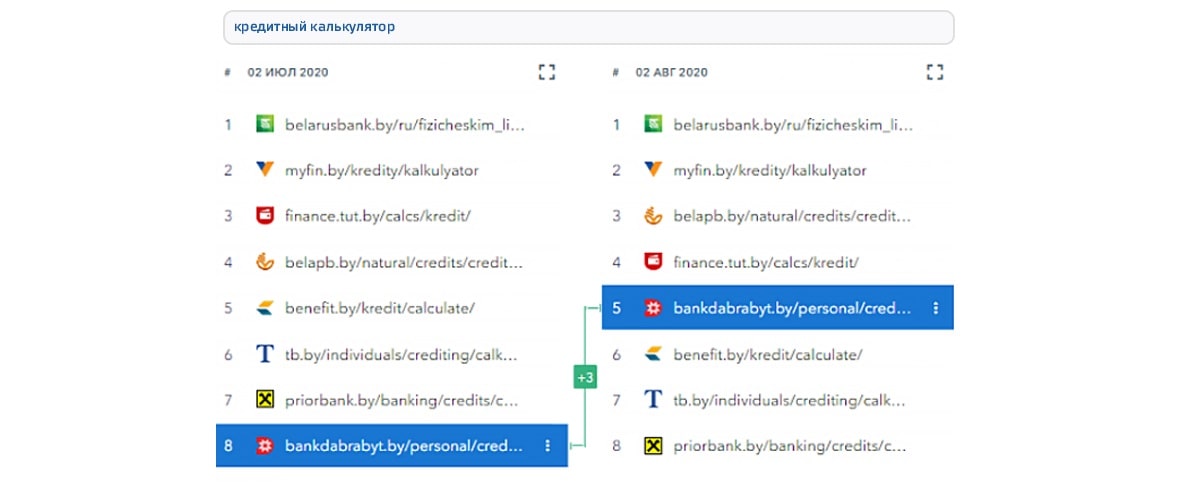The width and height of the screenshot is (1200, 485).
Task: Open benefit.by/kredit/calculate in August list
Action: click(768, 354)
